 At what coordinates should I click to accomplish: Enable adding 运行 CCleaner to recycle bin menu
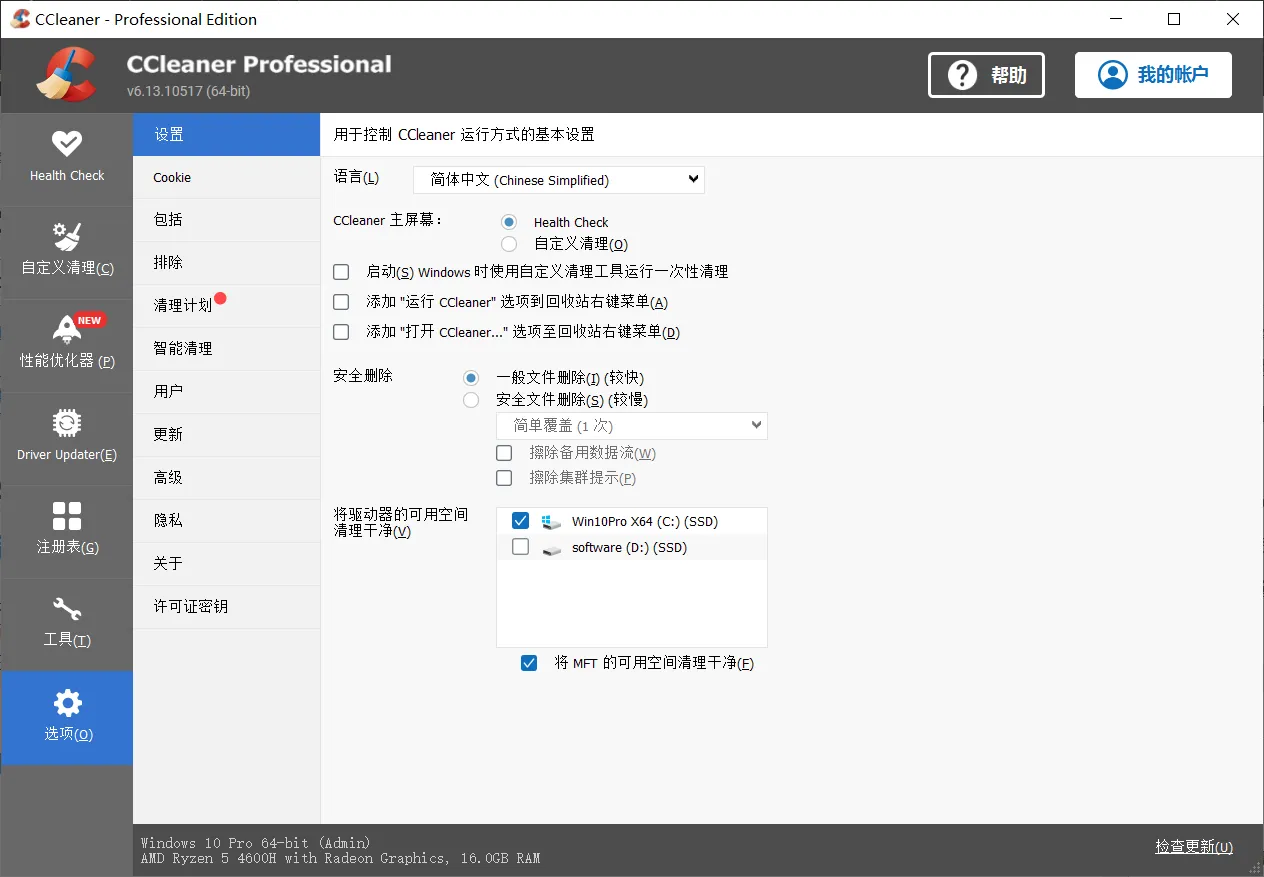(341, 301)
